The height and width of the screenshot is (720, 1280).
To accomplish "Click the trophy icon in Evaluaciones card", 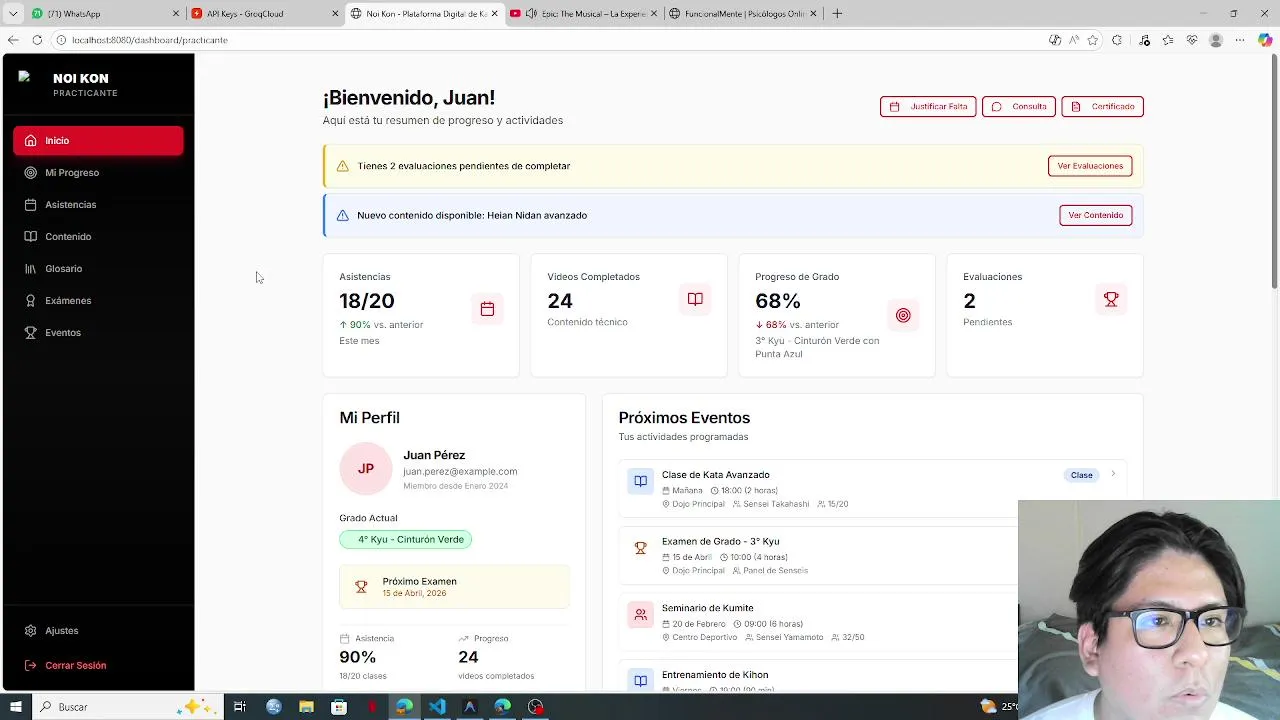I will coord(1111,299).
